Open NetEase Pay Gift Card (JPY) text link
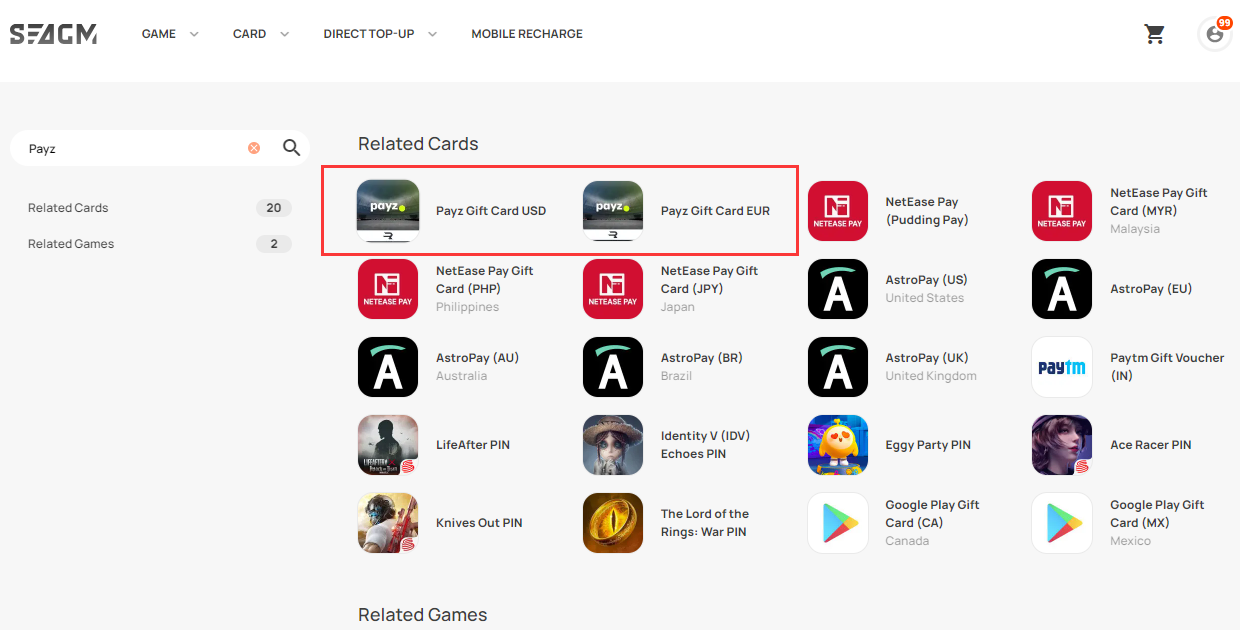The height and width of the screenshot is (630, 1240). click(x=710, y=280)
